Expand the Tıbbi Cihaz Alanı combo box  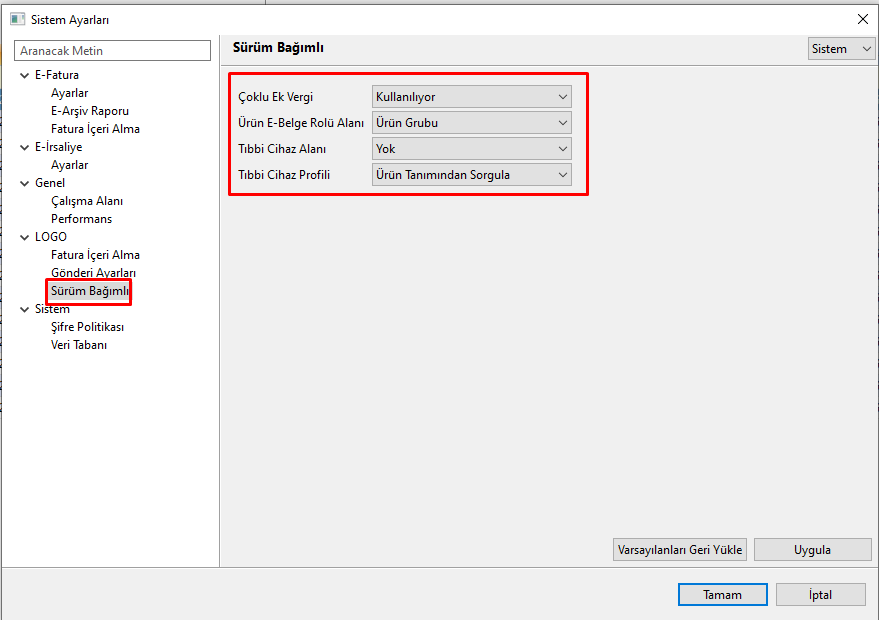pos(471,149)
